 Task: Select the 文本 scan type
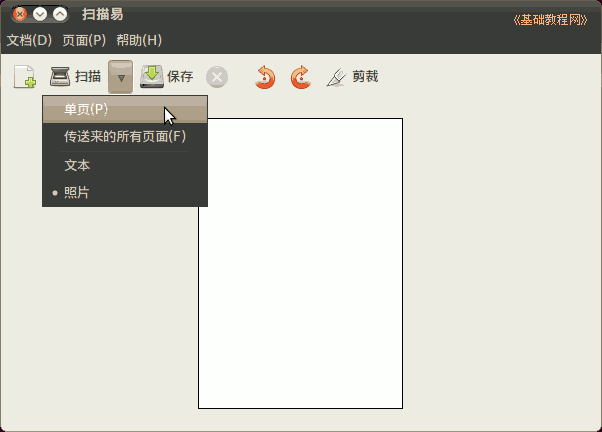pyautogui.click(x=125, y=165)
